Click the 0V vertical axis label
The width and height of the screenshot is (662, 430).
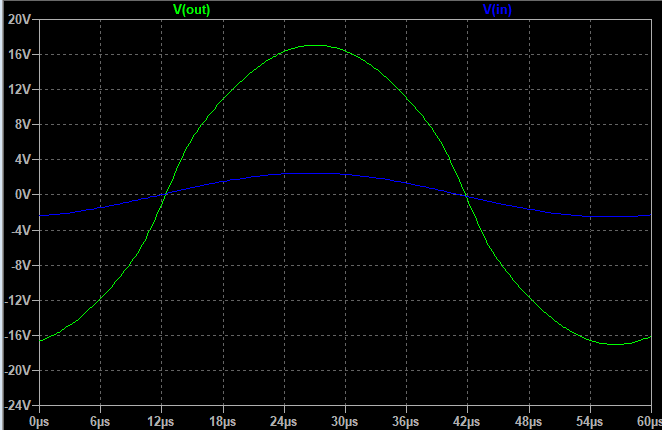[22, 195]
